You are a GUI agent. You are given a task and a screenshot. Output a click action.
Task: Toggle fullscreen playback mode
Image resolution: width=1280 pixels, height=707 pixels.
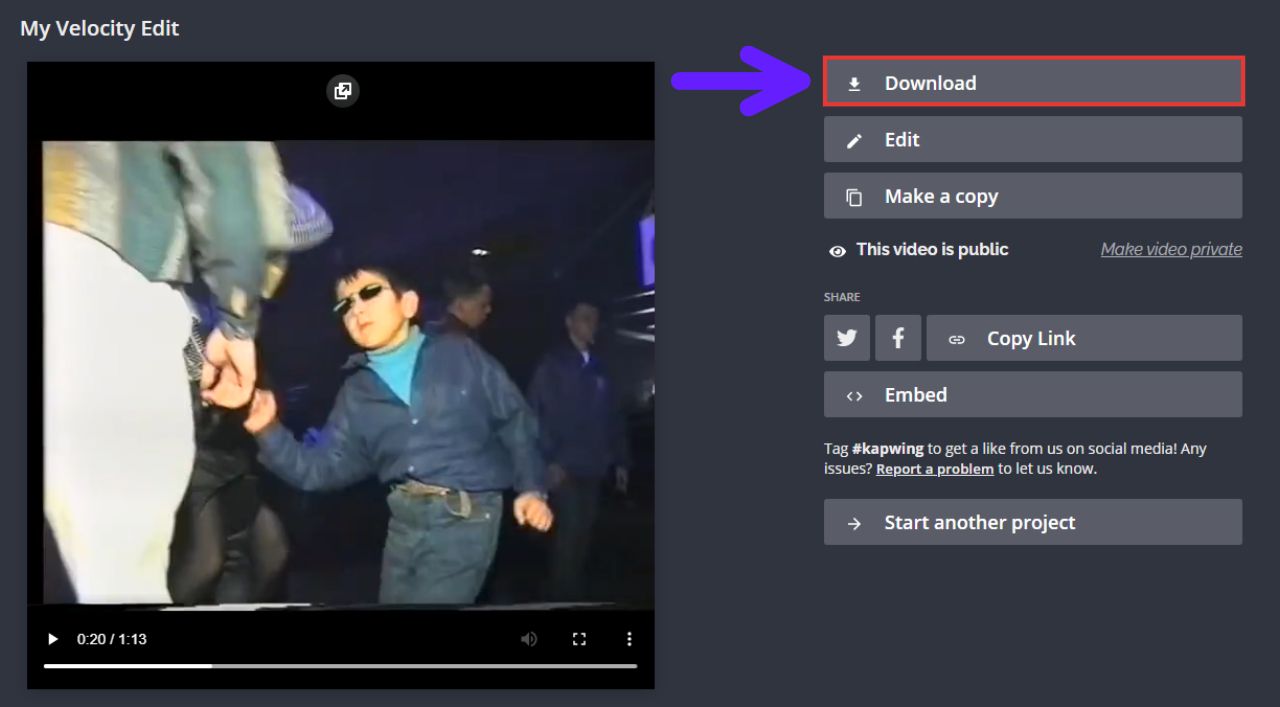[579, 638]
